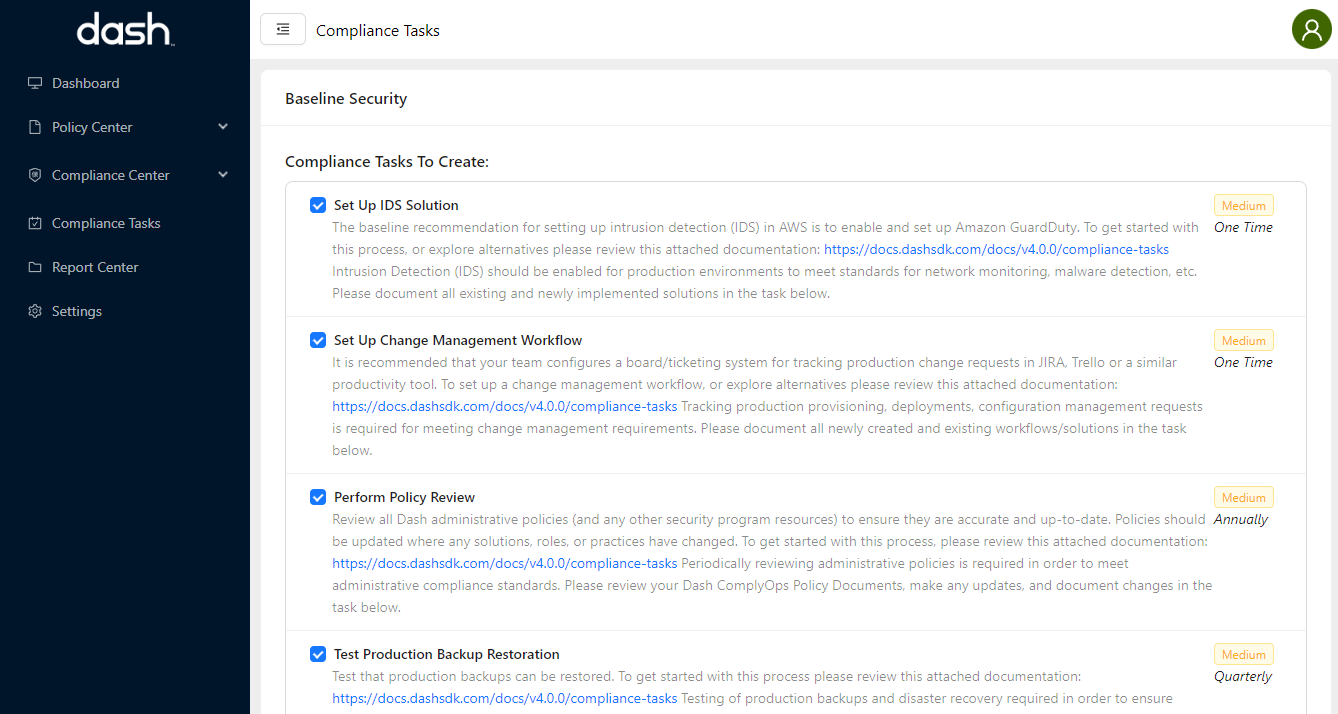Expand the Compliance Center menu chevron
1338x714 pixels.
click(222, 174)
